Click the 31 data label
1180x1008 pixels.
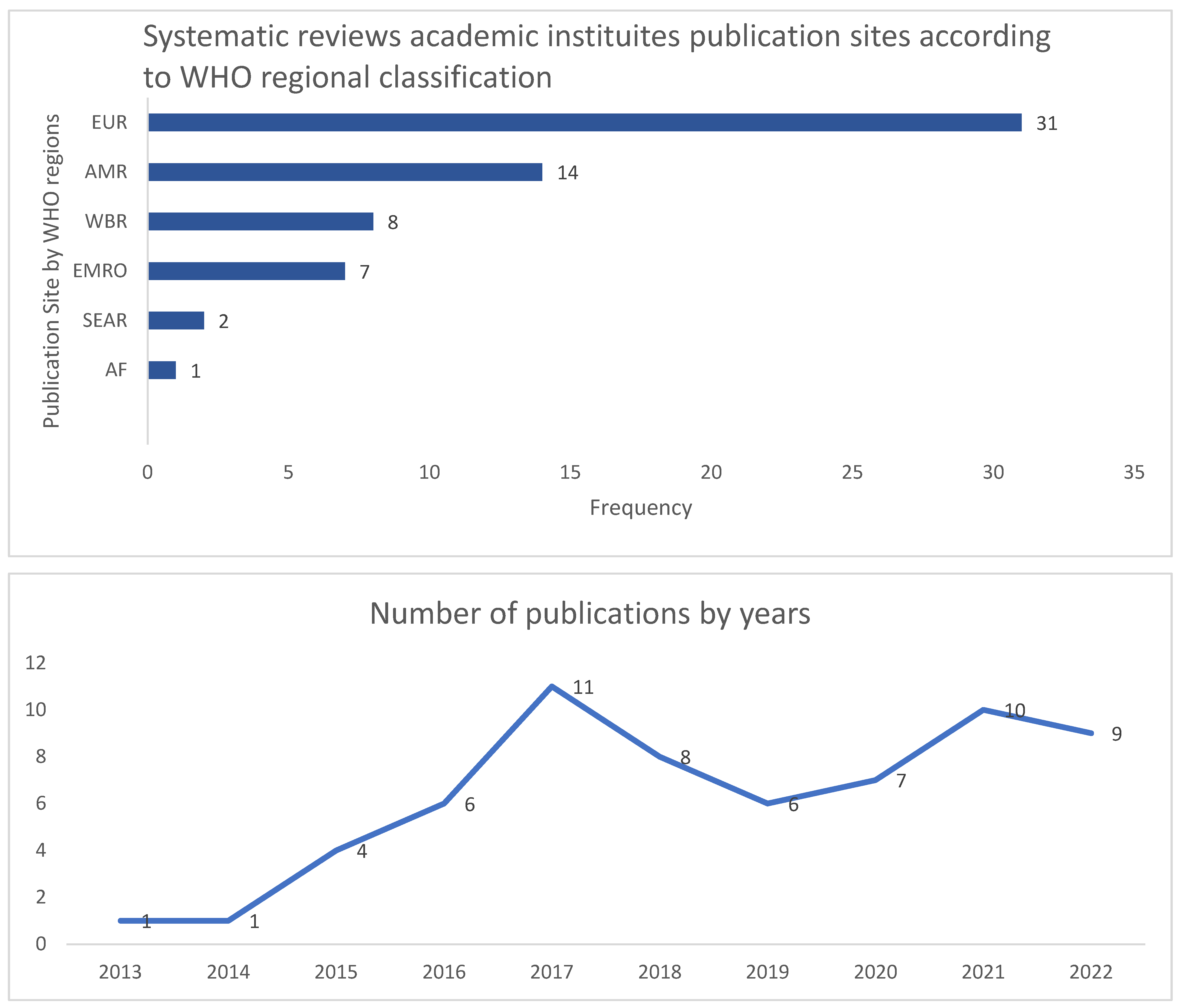point(1046,124)
